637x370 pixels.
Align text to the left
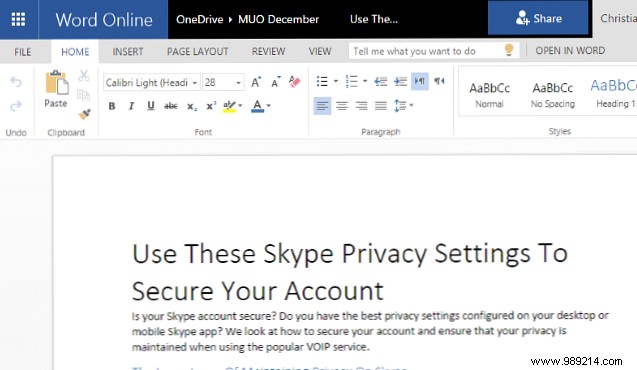coord(322,106)
